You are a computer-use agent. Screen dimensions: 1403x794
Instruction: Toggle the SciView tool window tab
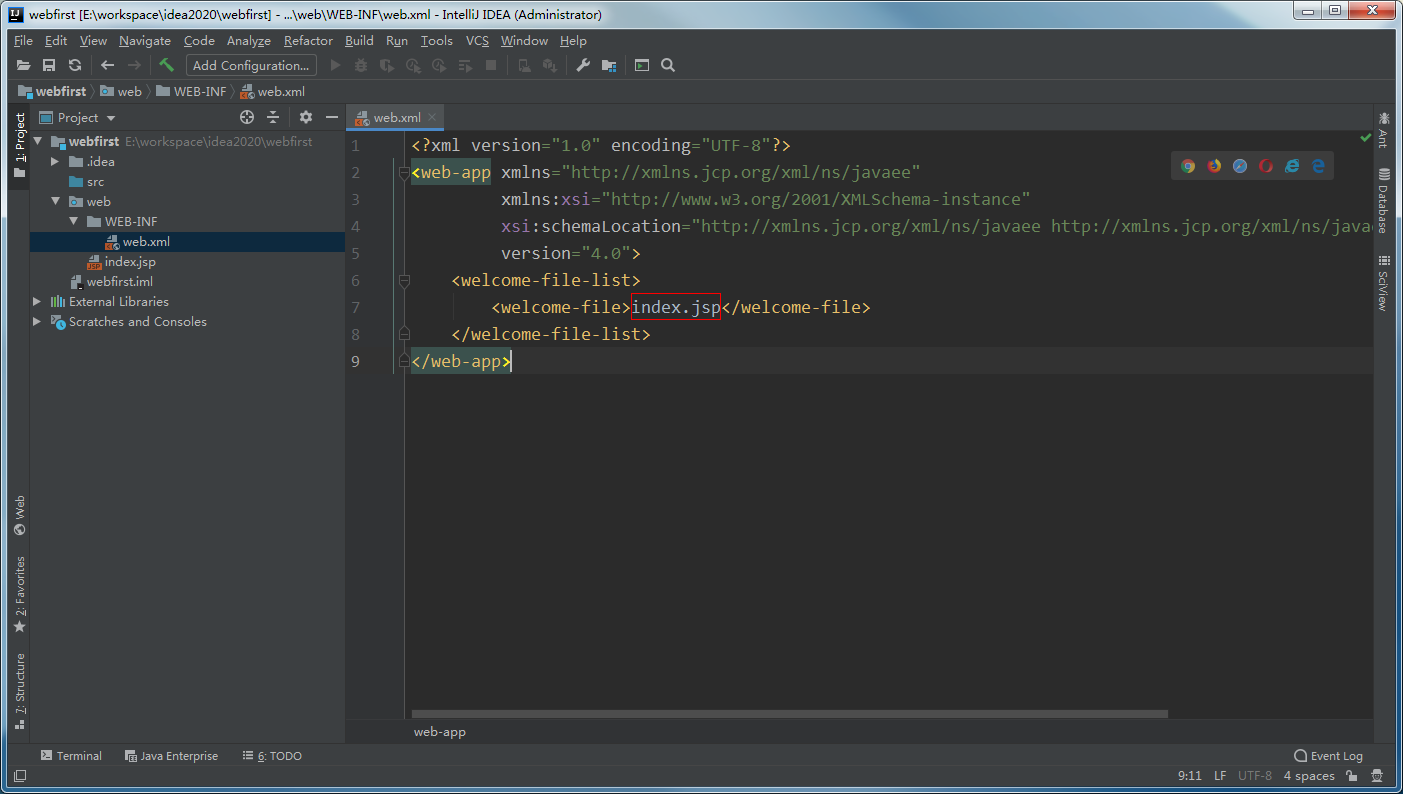1384,283
